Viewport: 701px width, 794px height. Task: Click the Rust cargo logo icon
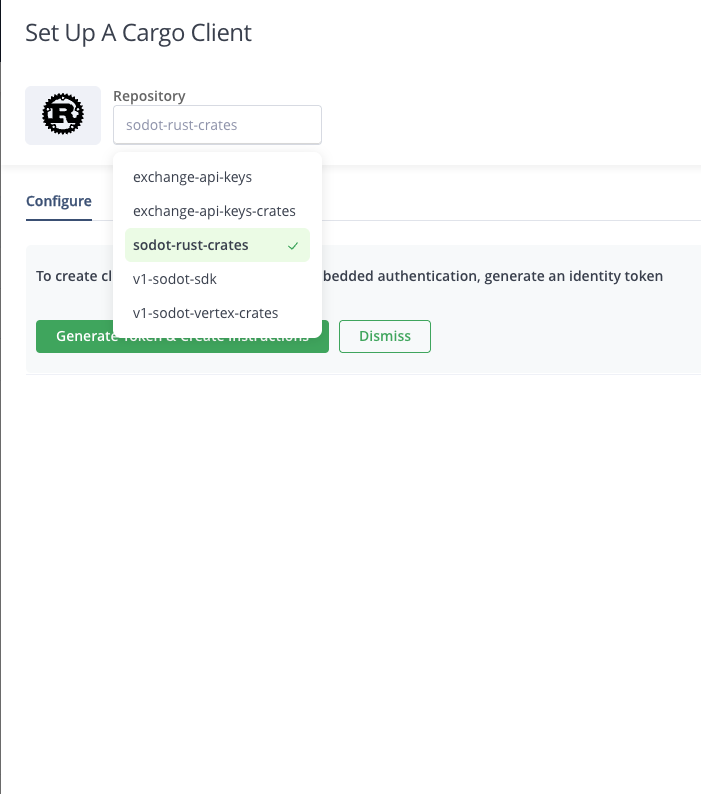pyautogui.click(x=63, y=115)
